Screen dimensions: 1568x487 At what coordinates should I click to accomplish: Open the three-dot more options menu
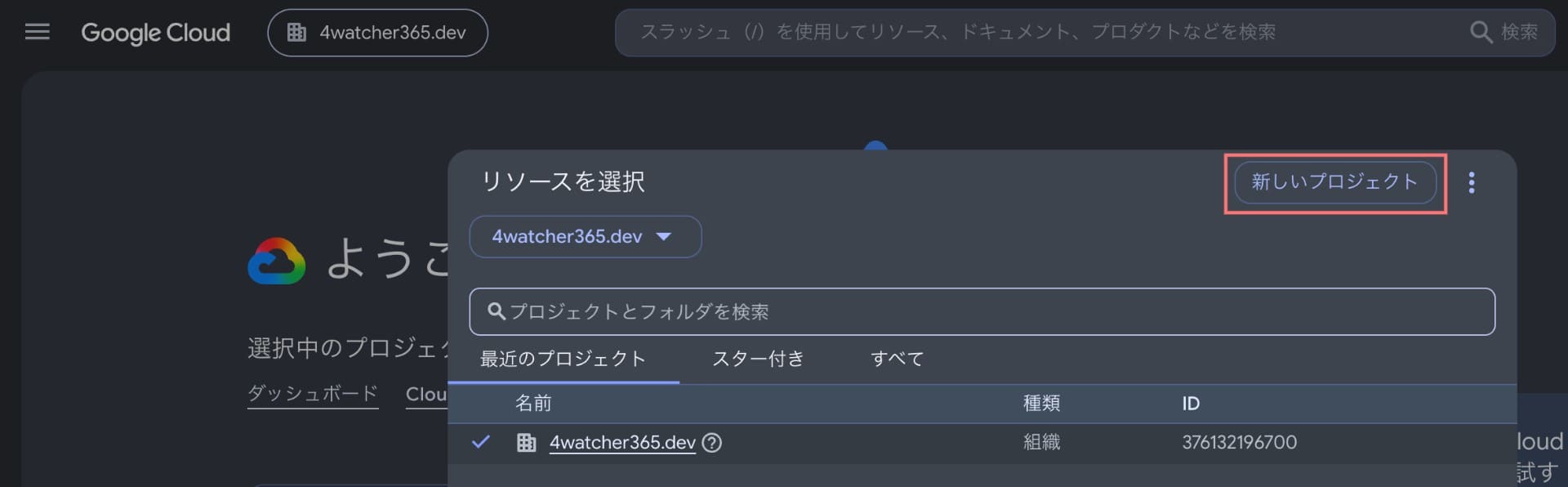[x=1472, y=182]
